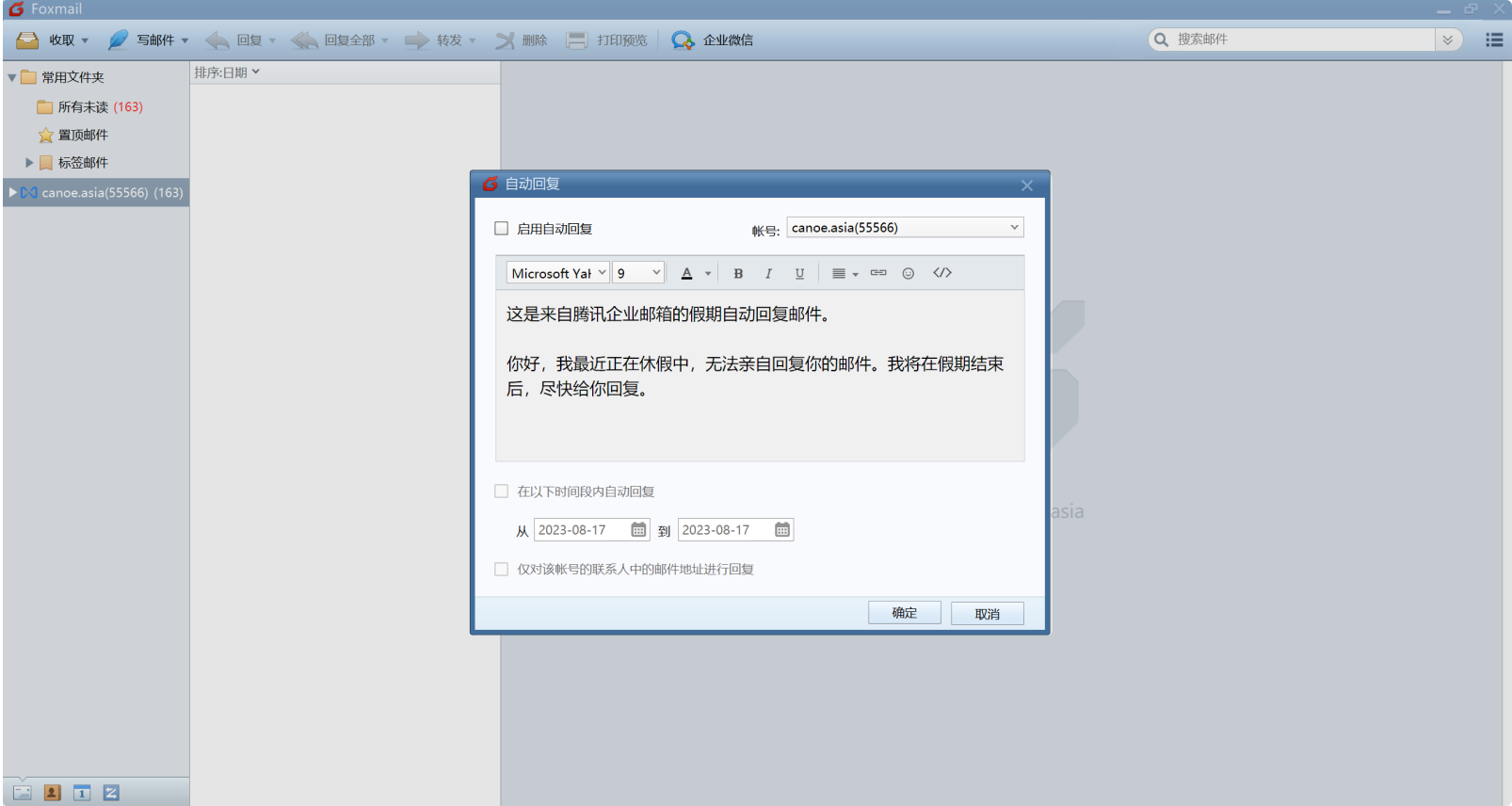Open the main menu list icon
This screenshot has height=806, width=1512.
coord(1494,40)
